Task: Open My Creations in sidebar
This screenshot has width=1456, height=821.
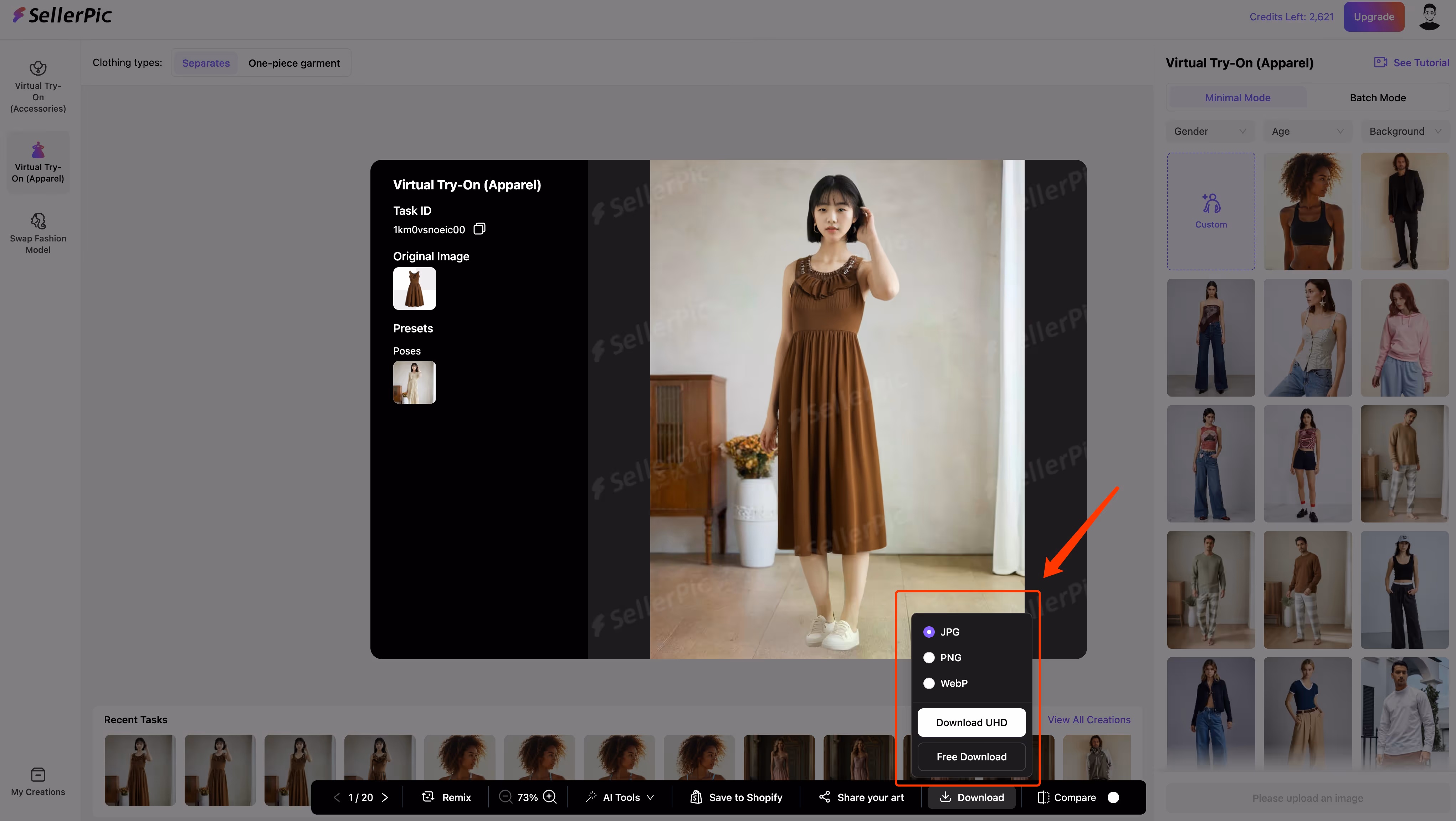Action: coord(38,782)
